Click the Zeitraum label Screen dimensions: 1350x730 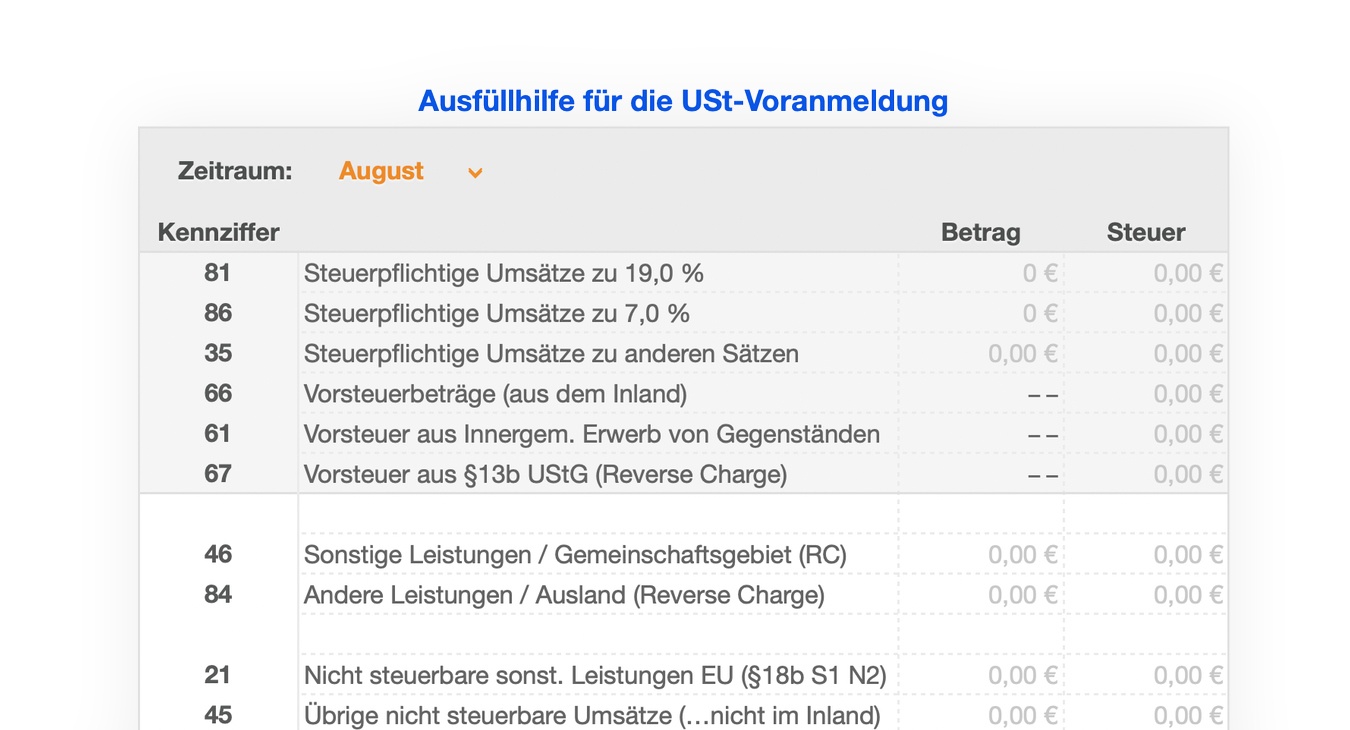pos(236,170)
